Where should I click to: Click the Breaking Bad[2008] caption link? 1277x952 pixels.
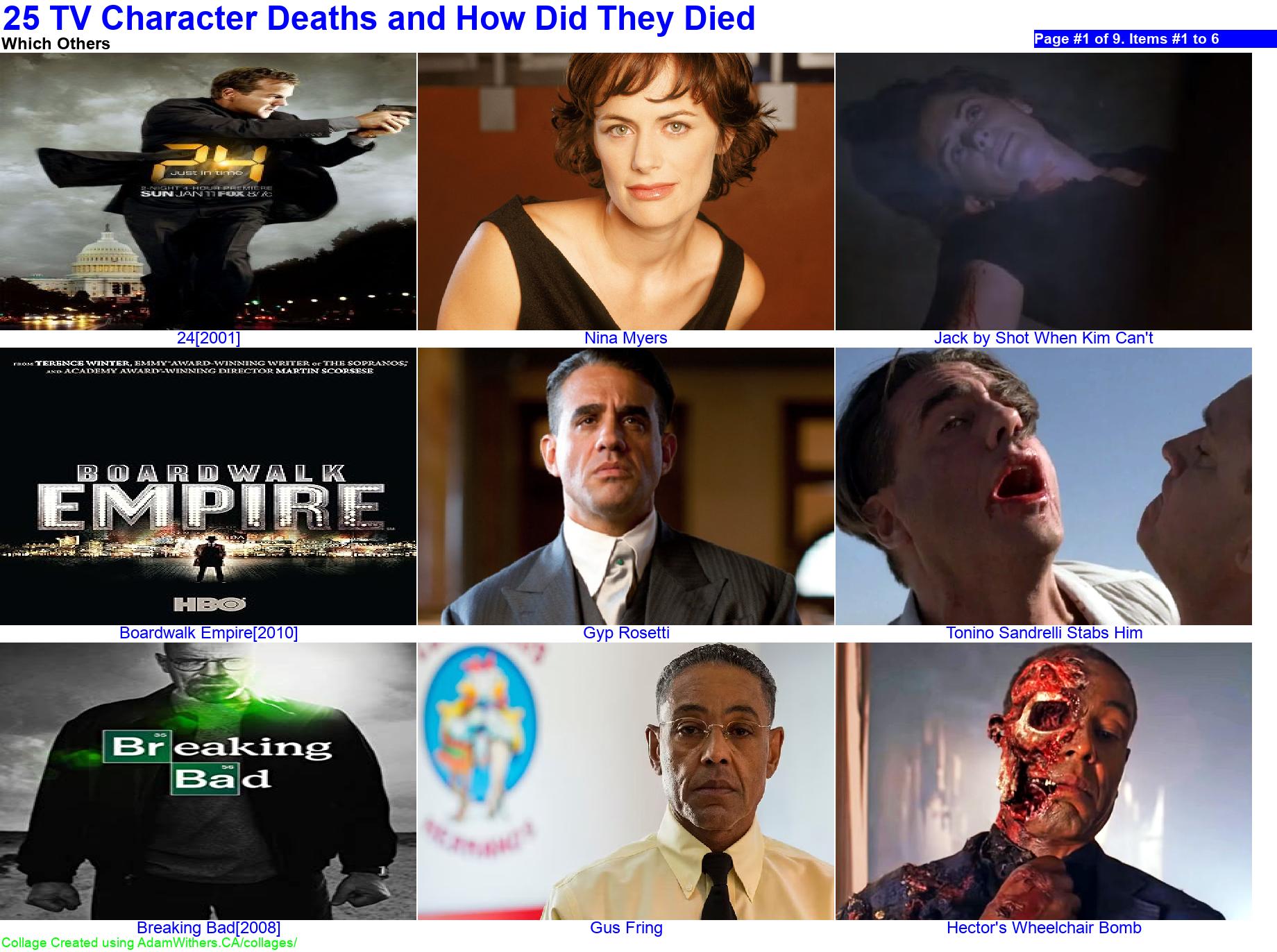pos(208,928)
